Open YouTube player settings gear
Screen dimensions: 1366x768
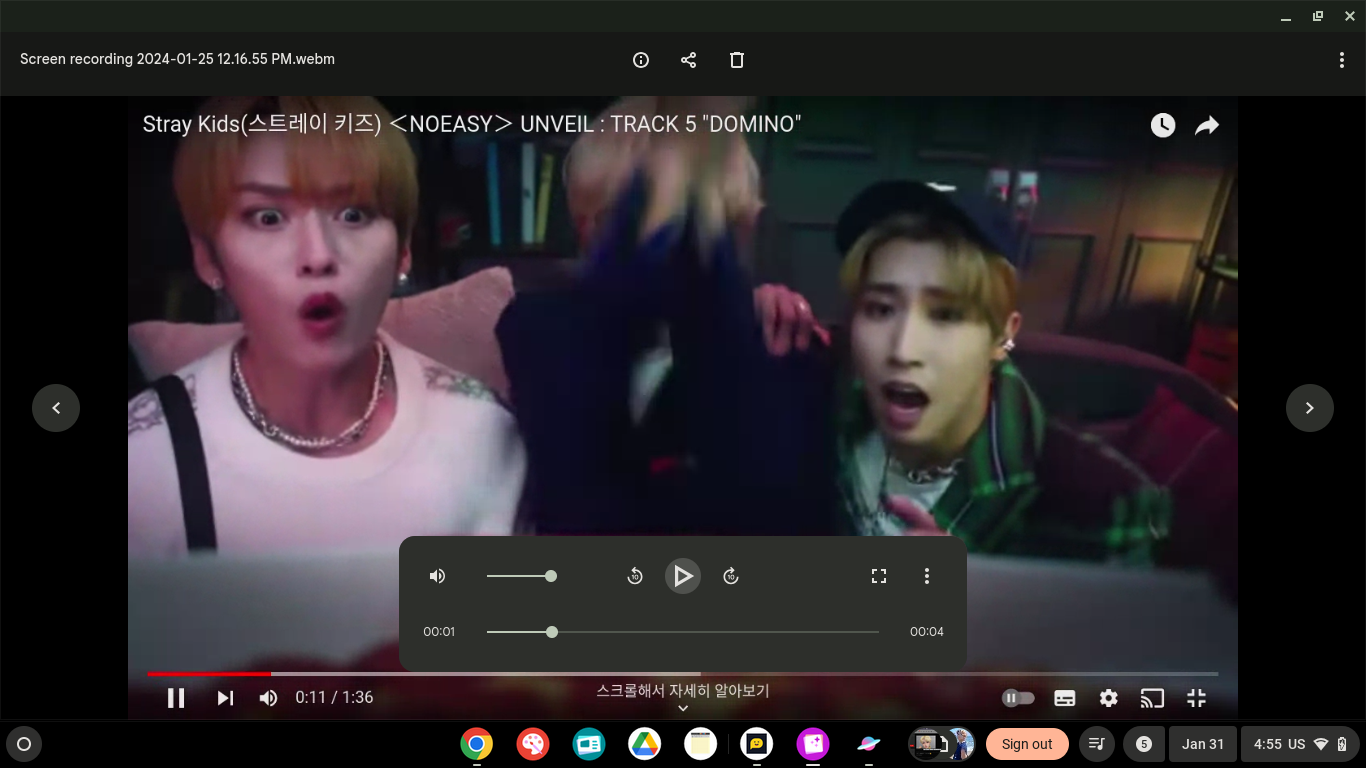1108,698
